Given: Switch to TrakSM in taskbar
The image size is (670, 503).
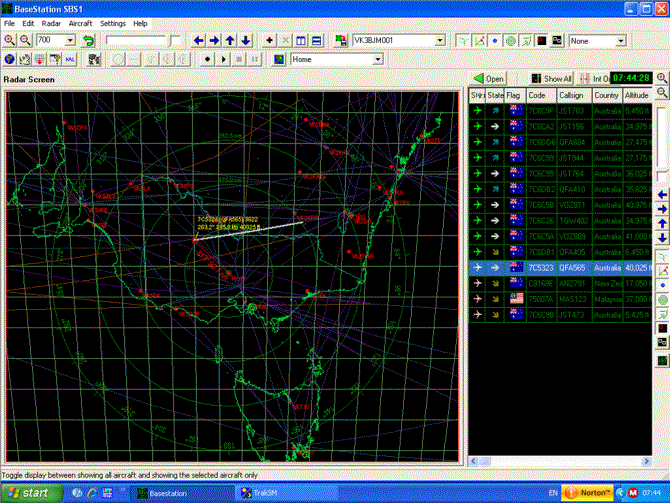Looking at the screenshot, I should (286, 493).
